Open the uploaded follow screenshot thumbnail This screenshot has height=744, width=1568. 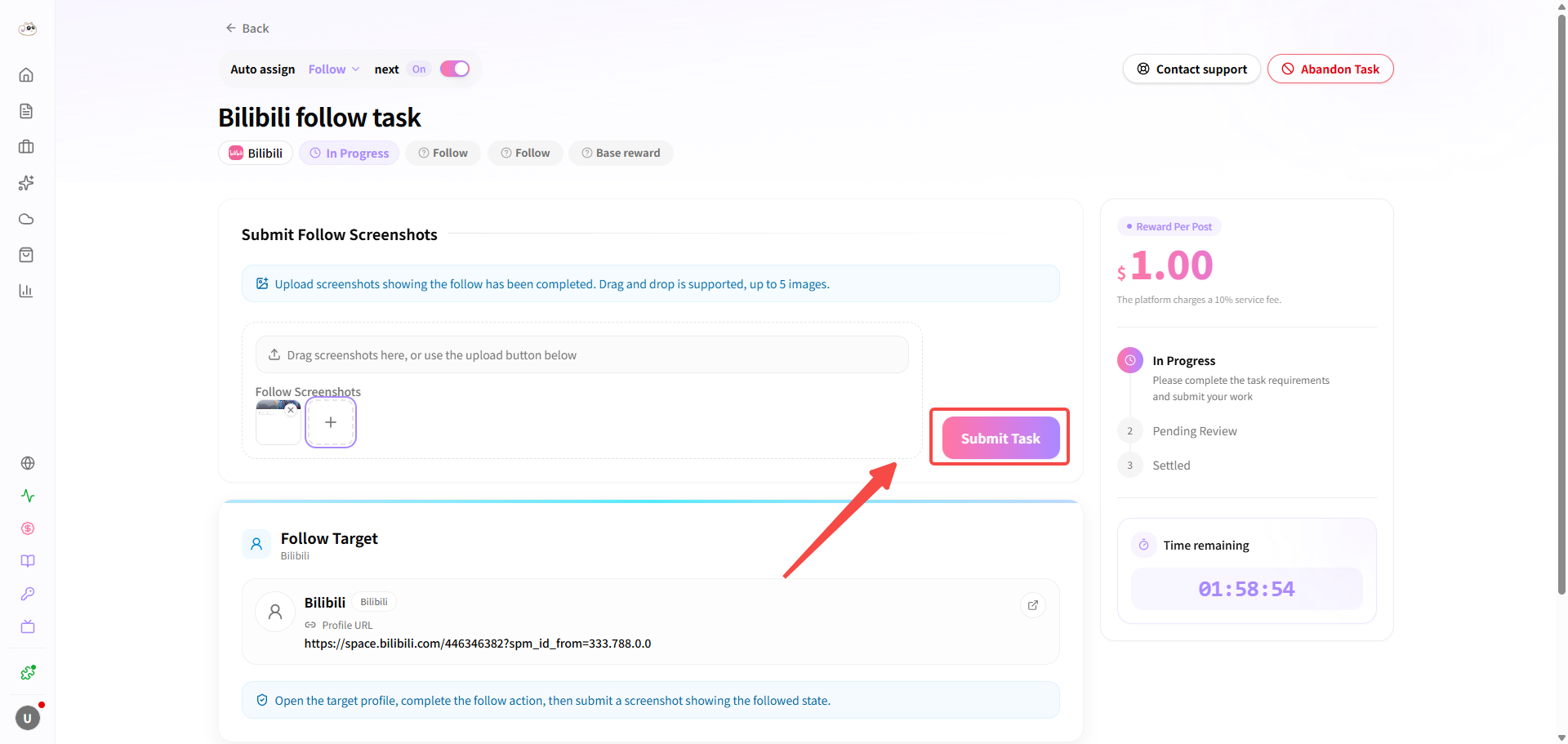(278, 422)
